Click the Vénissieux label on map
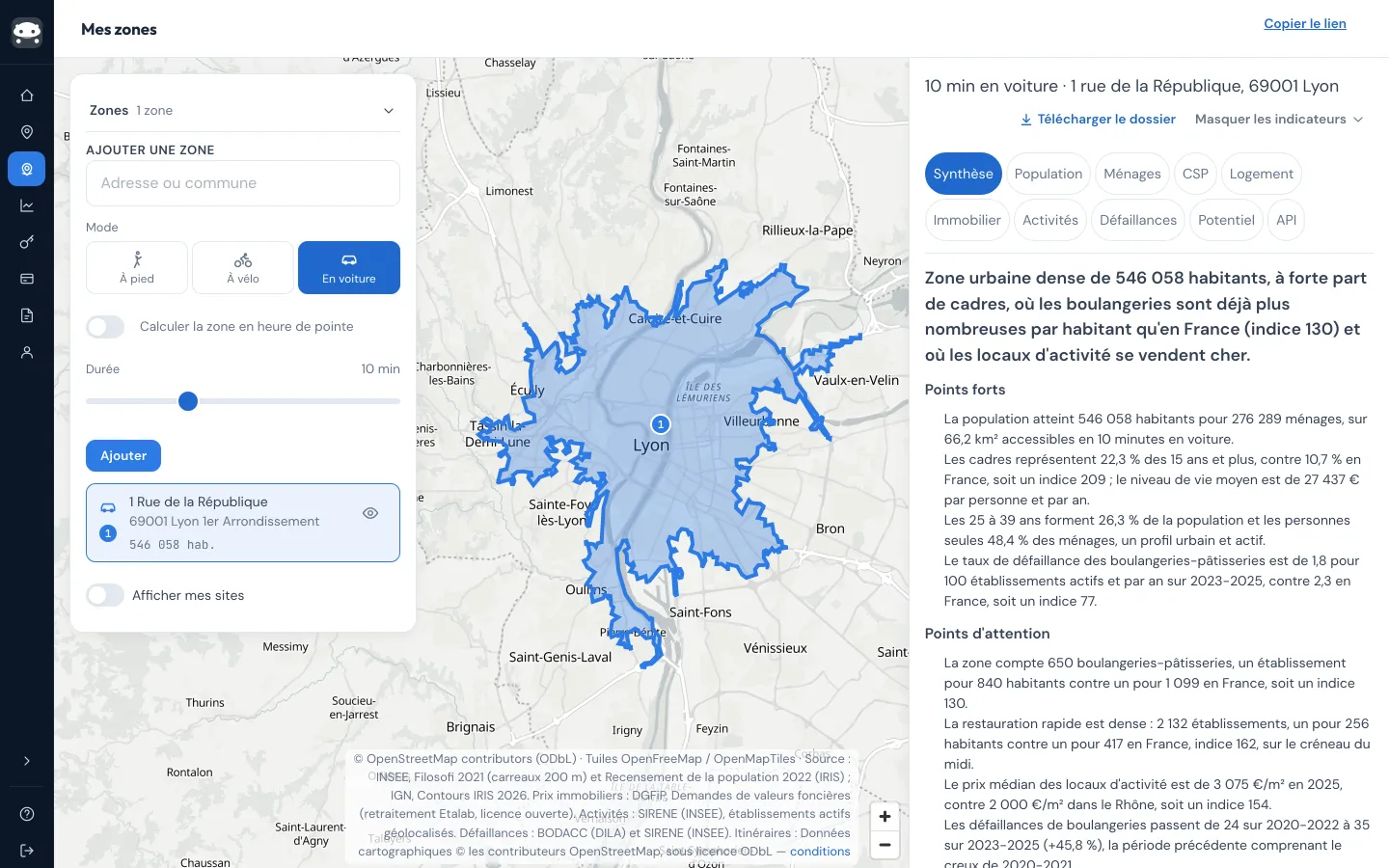The width and height of the screenshot is (1389, 868). pyautogui.click(x=776, y=648)
